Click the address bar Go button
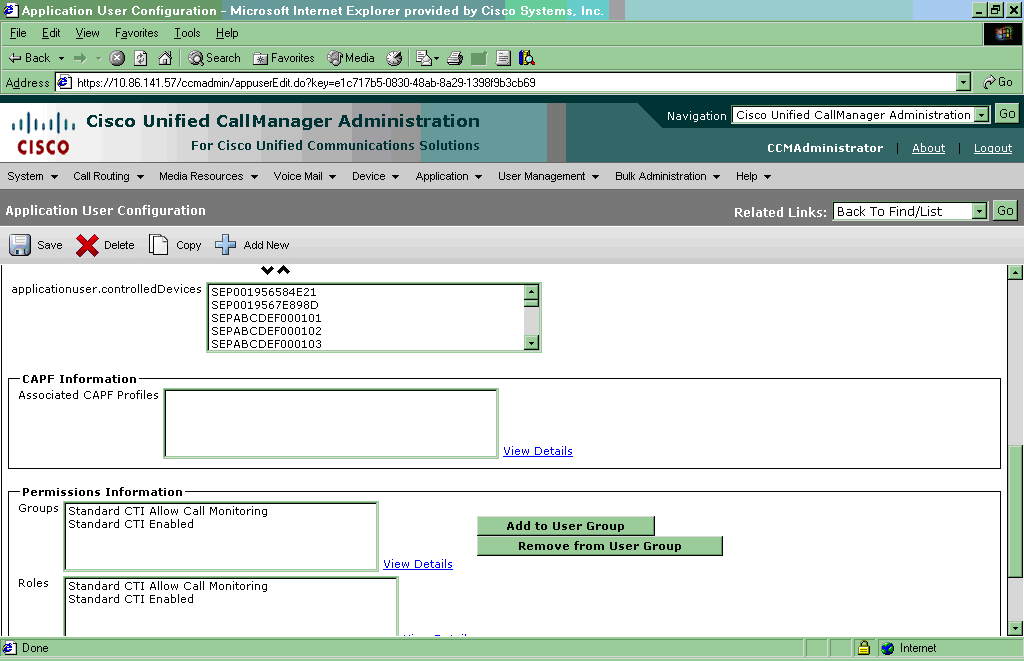The width and height of the screenshot is (1024, 661). click(x=999, y=82)
